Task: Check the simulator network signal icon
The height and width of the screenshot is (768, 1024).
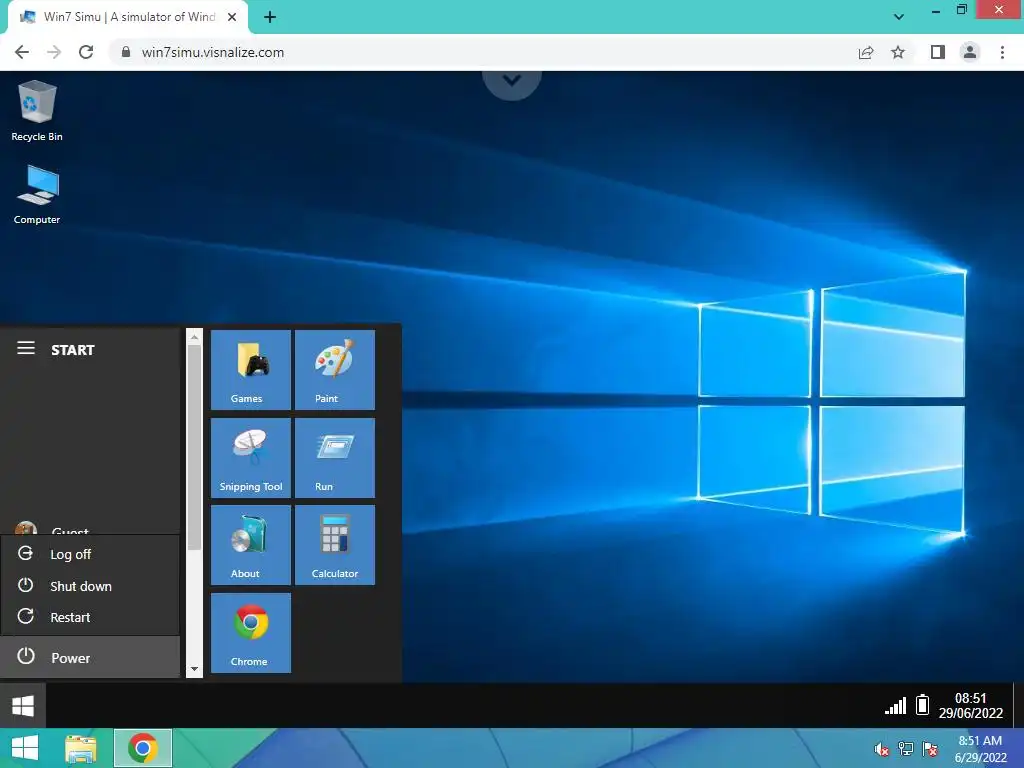Action: (x=895, y=705)
